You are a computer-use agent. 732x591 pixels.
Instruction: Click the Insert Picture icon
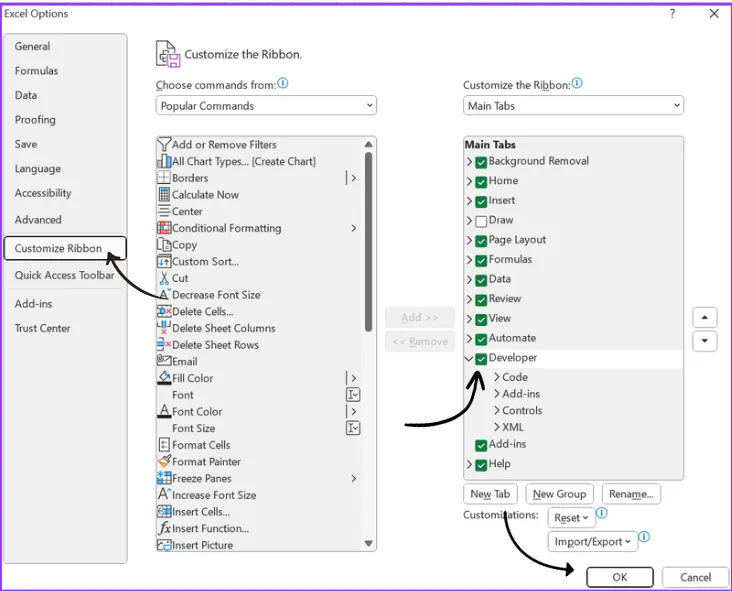tap(164, 545)
